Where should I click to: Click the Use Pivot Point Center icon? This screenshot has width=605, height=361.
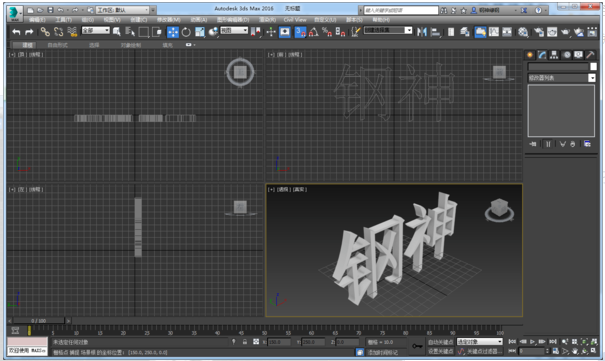tap(255, 32)
